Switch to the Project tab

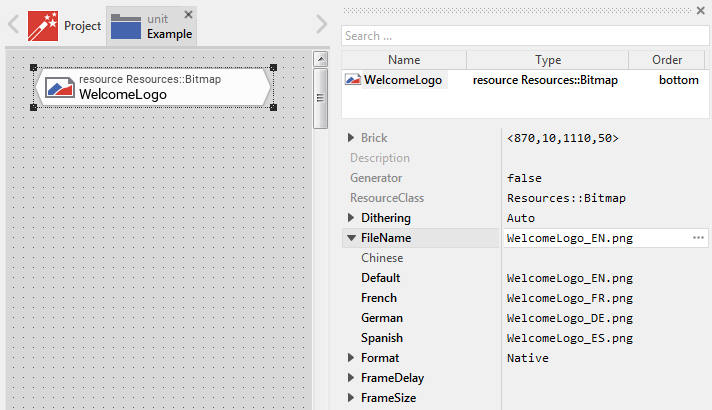point(82,26)
